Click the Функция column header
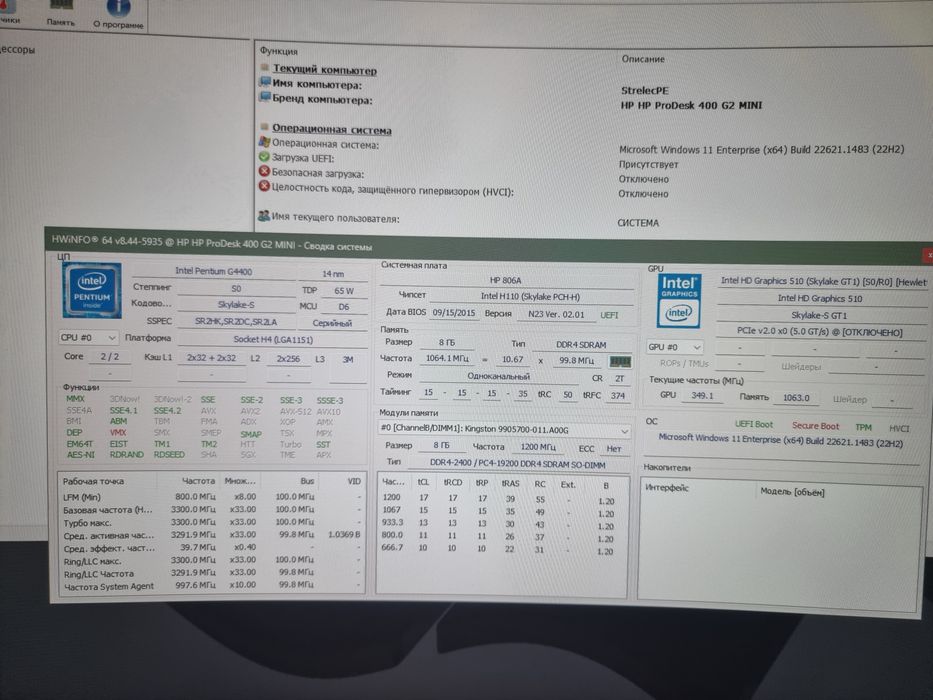Image resolution: width=933 pixels, height=700 pixels. [x=279, y=51]
